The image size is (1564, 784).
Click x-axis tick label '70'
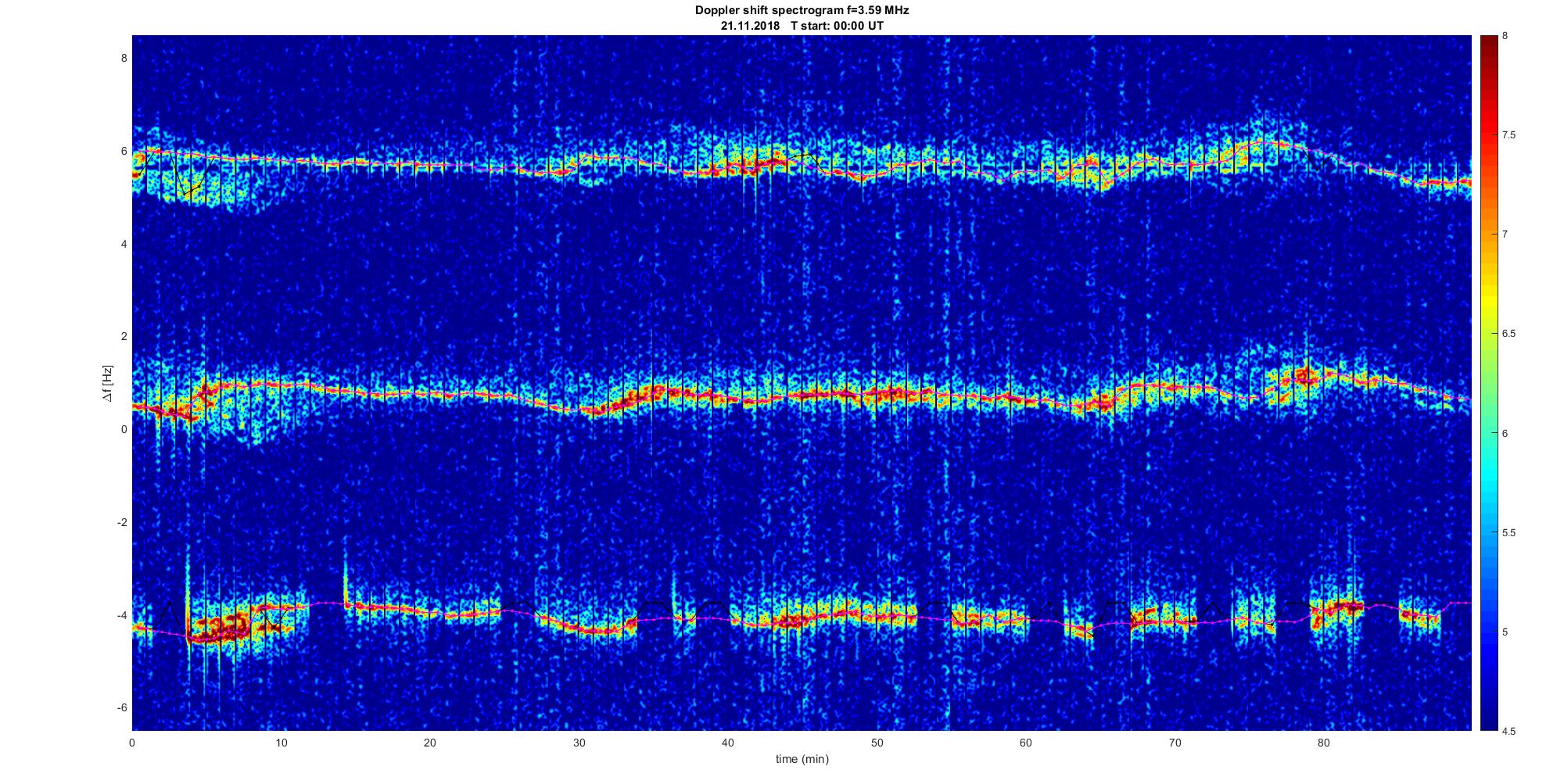pyautogui.click(x=1175, y=743)
